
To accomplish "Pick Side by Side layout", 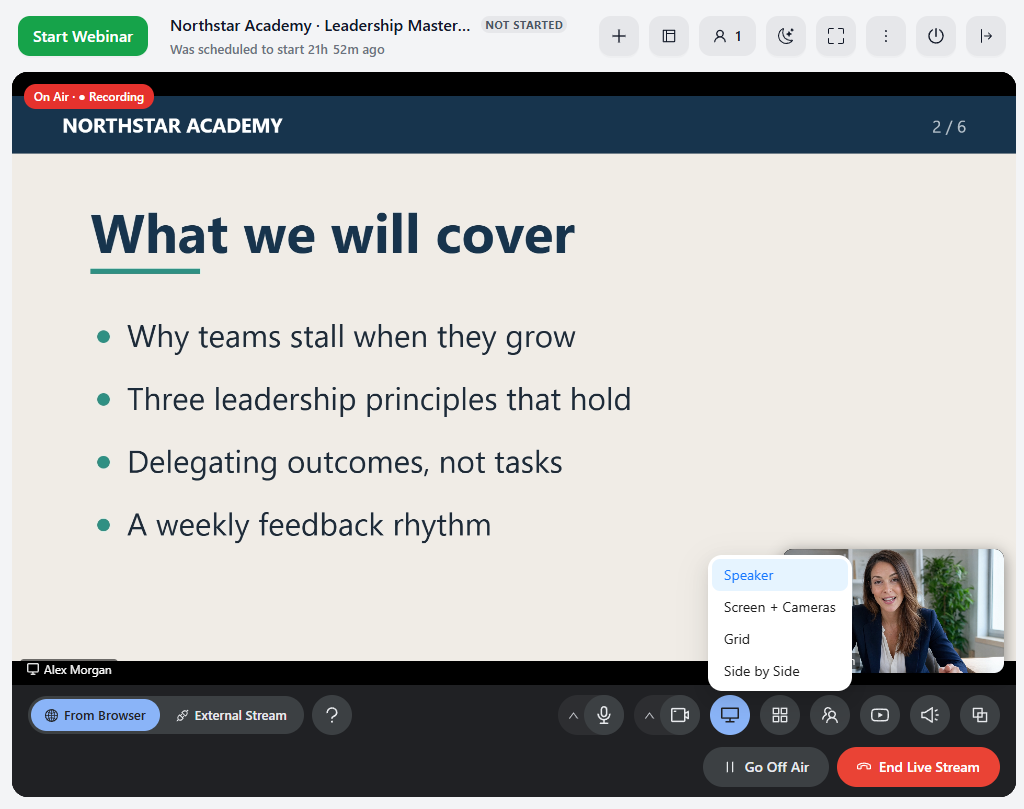I will (x=780, y=671).
